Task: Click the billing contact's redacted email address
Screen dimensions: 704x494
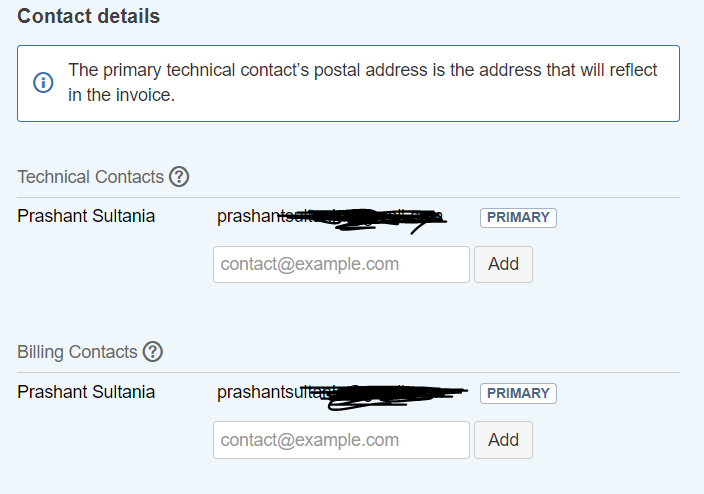Action: point(342,394)
